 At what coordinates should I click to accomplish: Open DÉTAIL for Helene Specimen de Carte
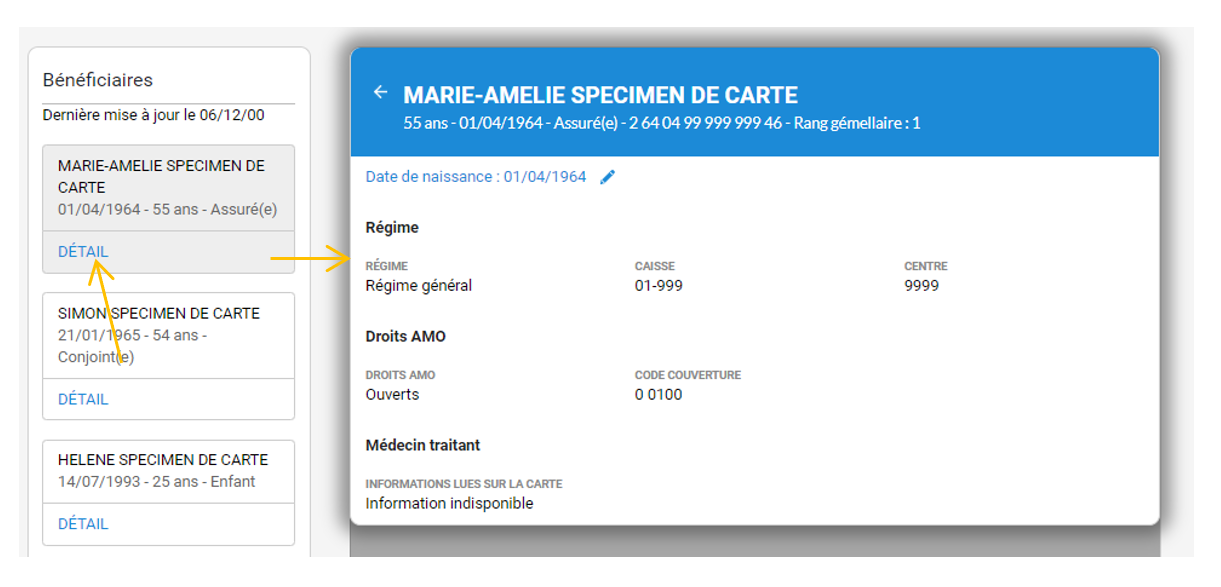tap(83, 524)
